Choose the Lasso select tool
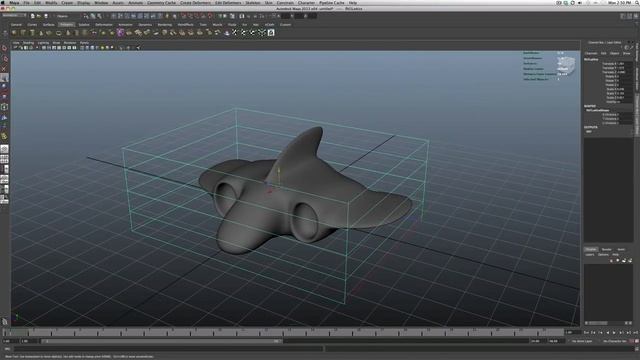This screenshot has height=360, width=640. [x=4, y=58]
